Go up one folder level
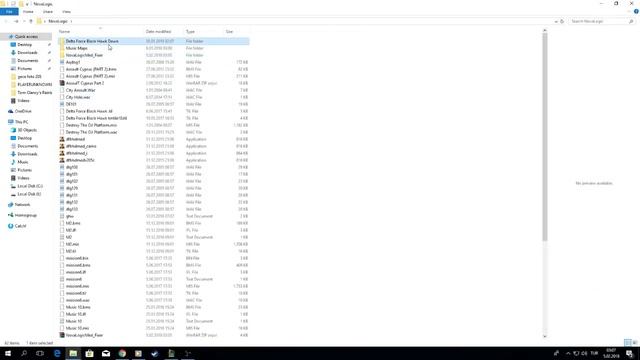The width and height of the screenshot is (640, 360). click(x=31, y=21)
